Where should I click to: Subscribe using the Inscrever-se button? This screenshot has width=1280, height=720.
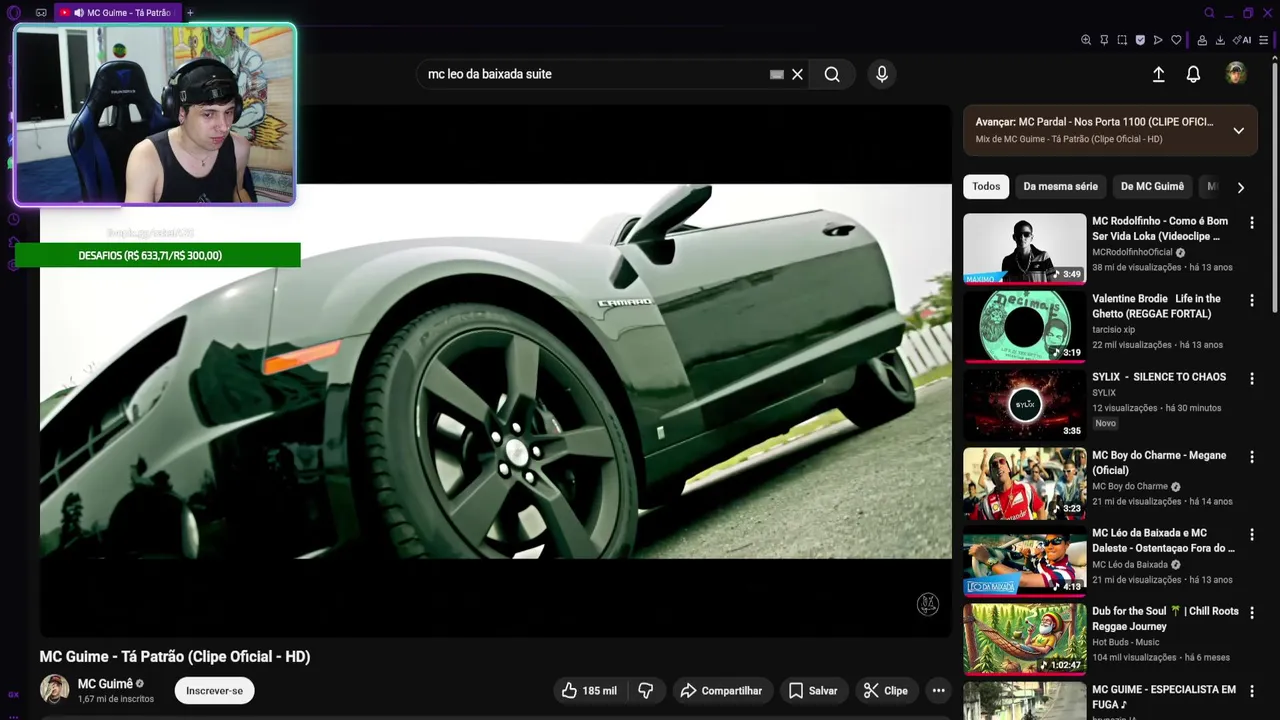[x=214, y=690]
